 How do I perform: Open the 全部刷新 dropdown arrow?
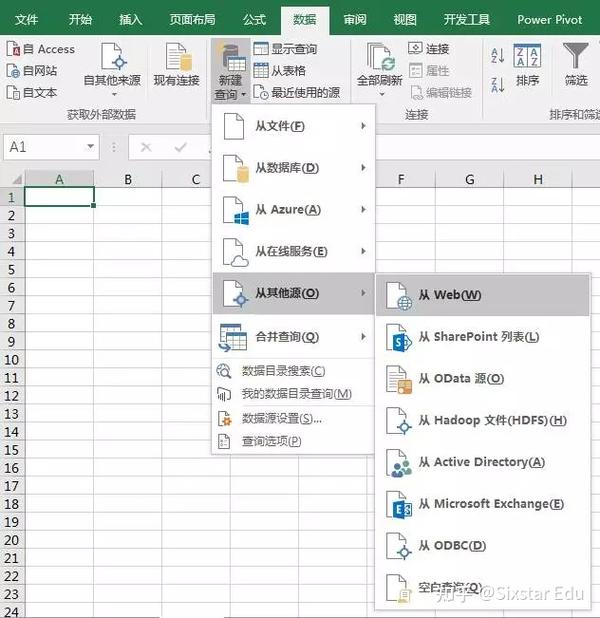tap(382, 95)
